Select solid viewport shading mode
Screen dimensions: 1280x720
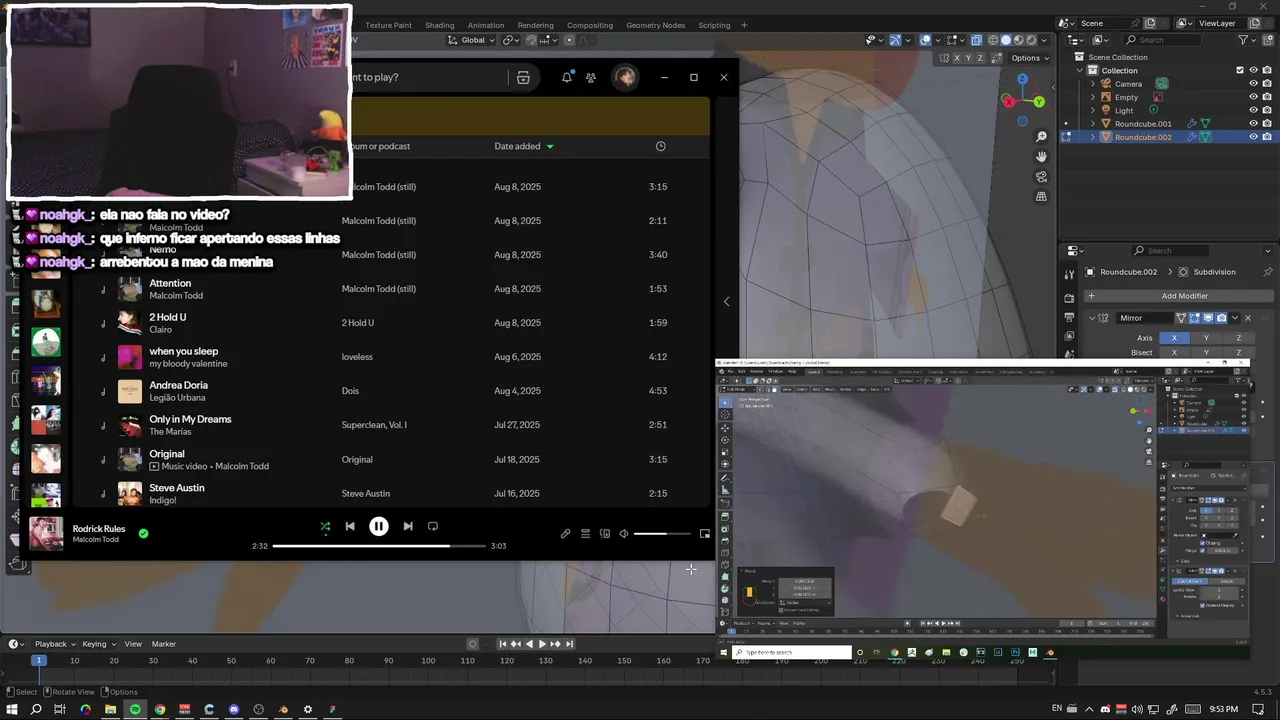(x=1006, y=40)
